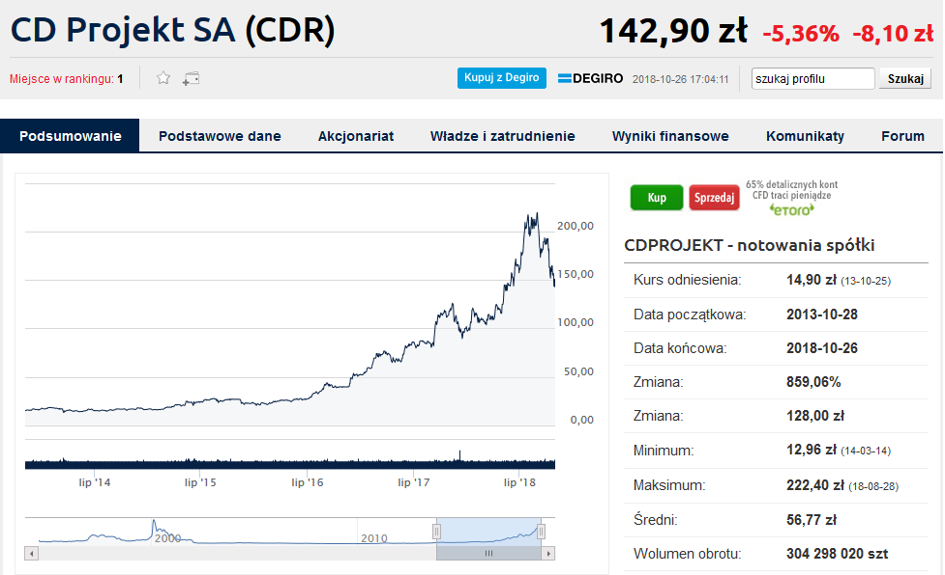The height and width of the screenshot is (575, 945).
Task: Click the Kurs odniesienia value 14,90 zł
Action: [x=811, y=280]
